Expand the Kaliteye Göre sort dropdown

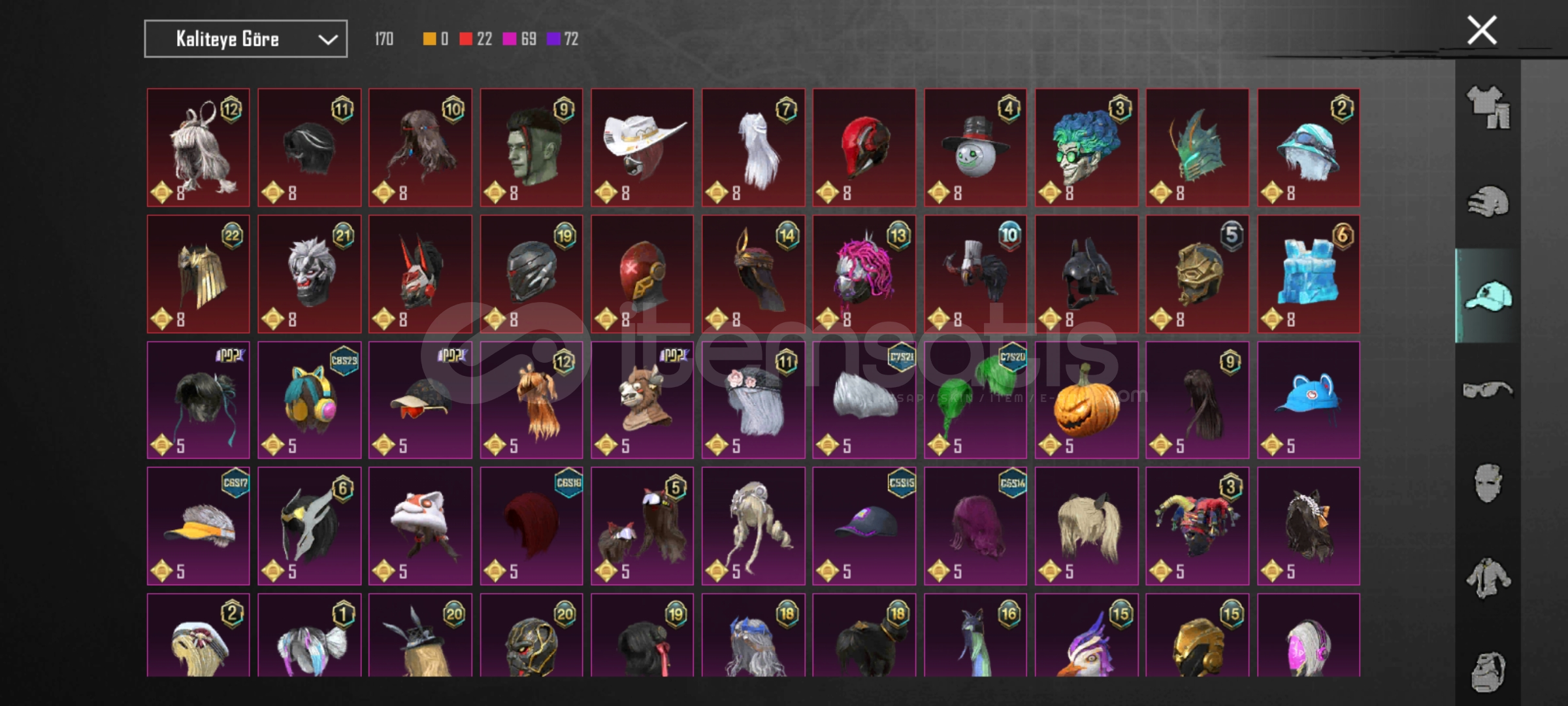point(246,39)
